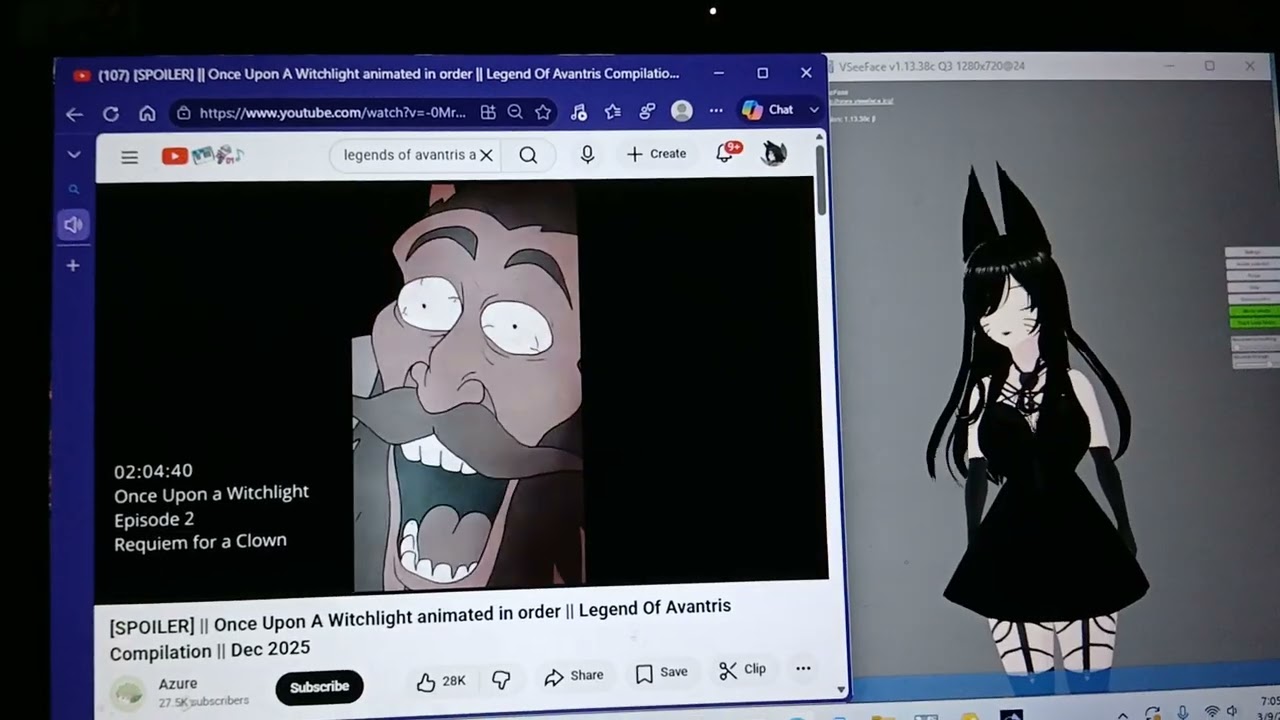Click the YouTube page vertical scrollbar
Viewport: 1280px width, 720px height.
[x=821, y=180]
